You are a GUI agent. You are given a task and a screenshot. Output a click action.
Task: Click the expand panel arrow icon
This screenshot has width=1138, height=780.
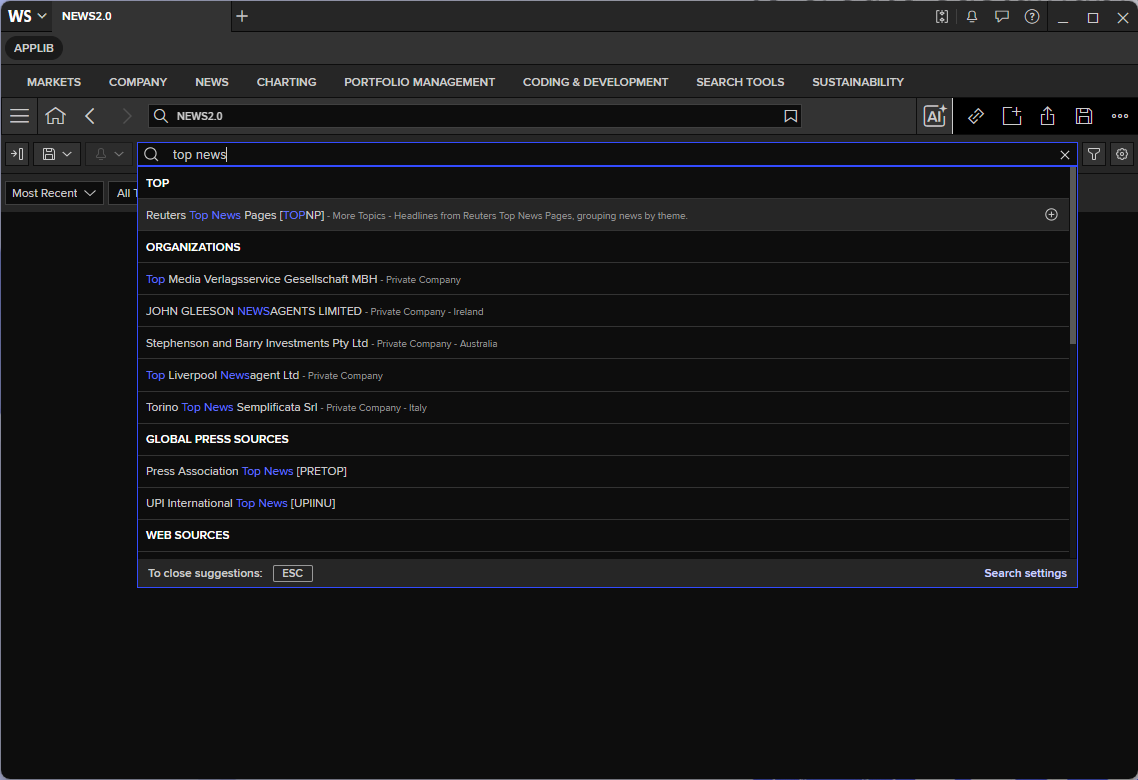click(x=17, y=154)
